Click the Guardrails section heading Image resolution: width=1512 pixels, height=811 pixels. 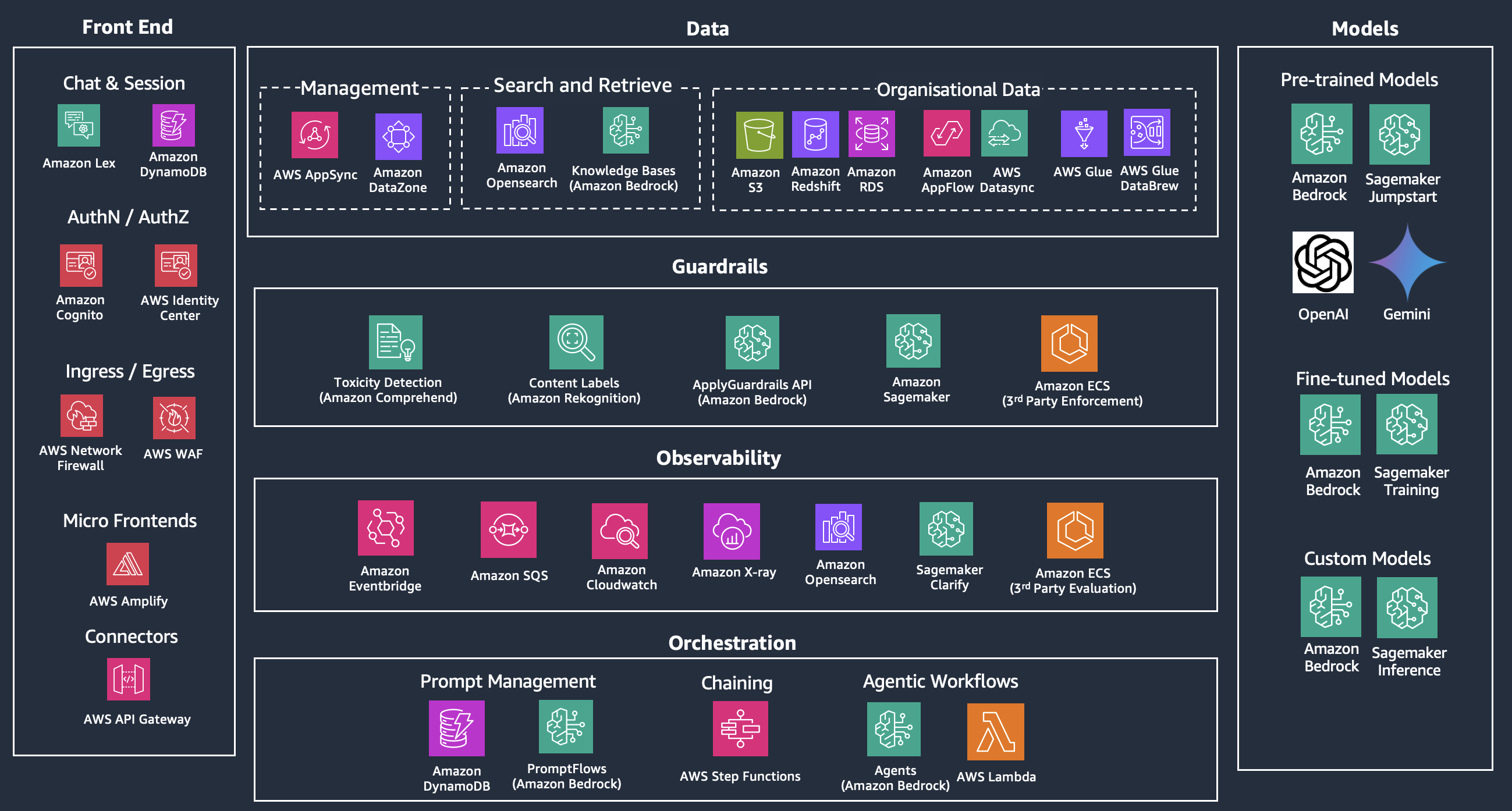click(x=719, y=266)
